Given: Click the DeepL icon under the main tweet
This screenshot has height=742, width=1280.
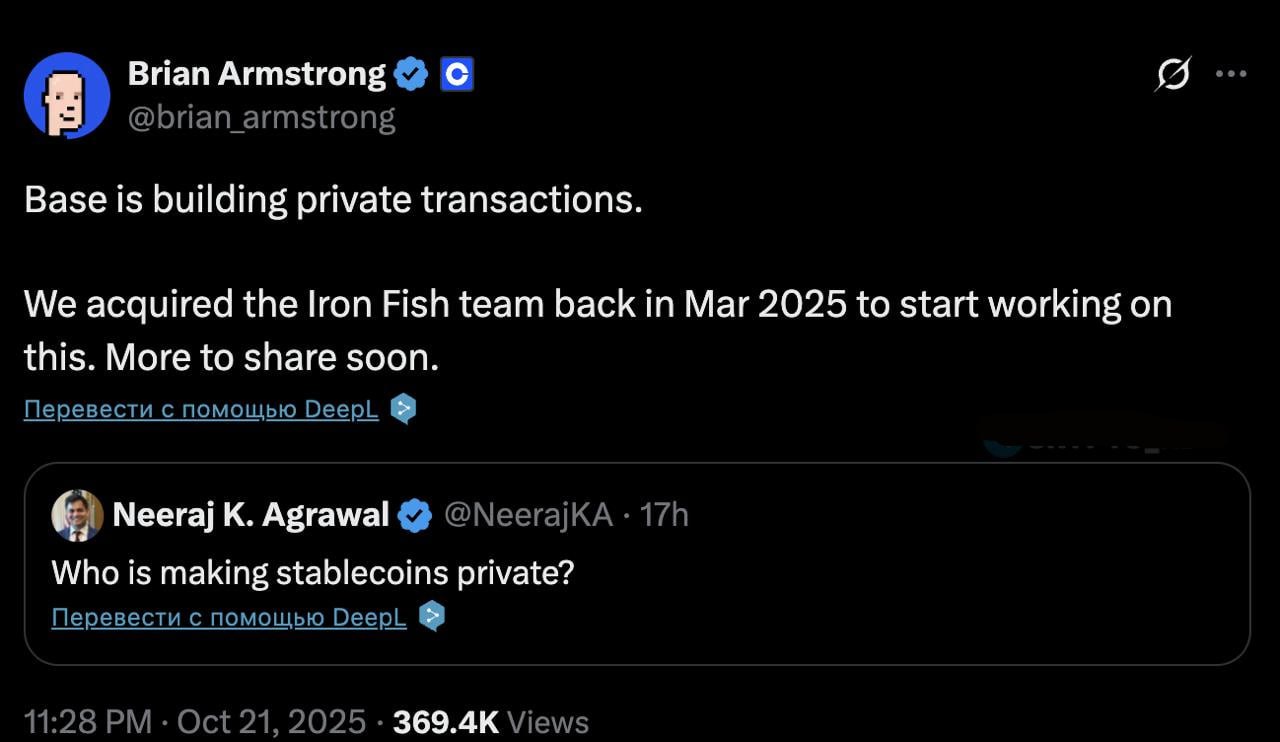Looking at the screenshot, I should coord(402,409).
